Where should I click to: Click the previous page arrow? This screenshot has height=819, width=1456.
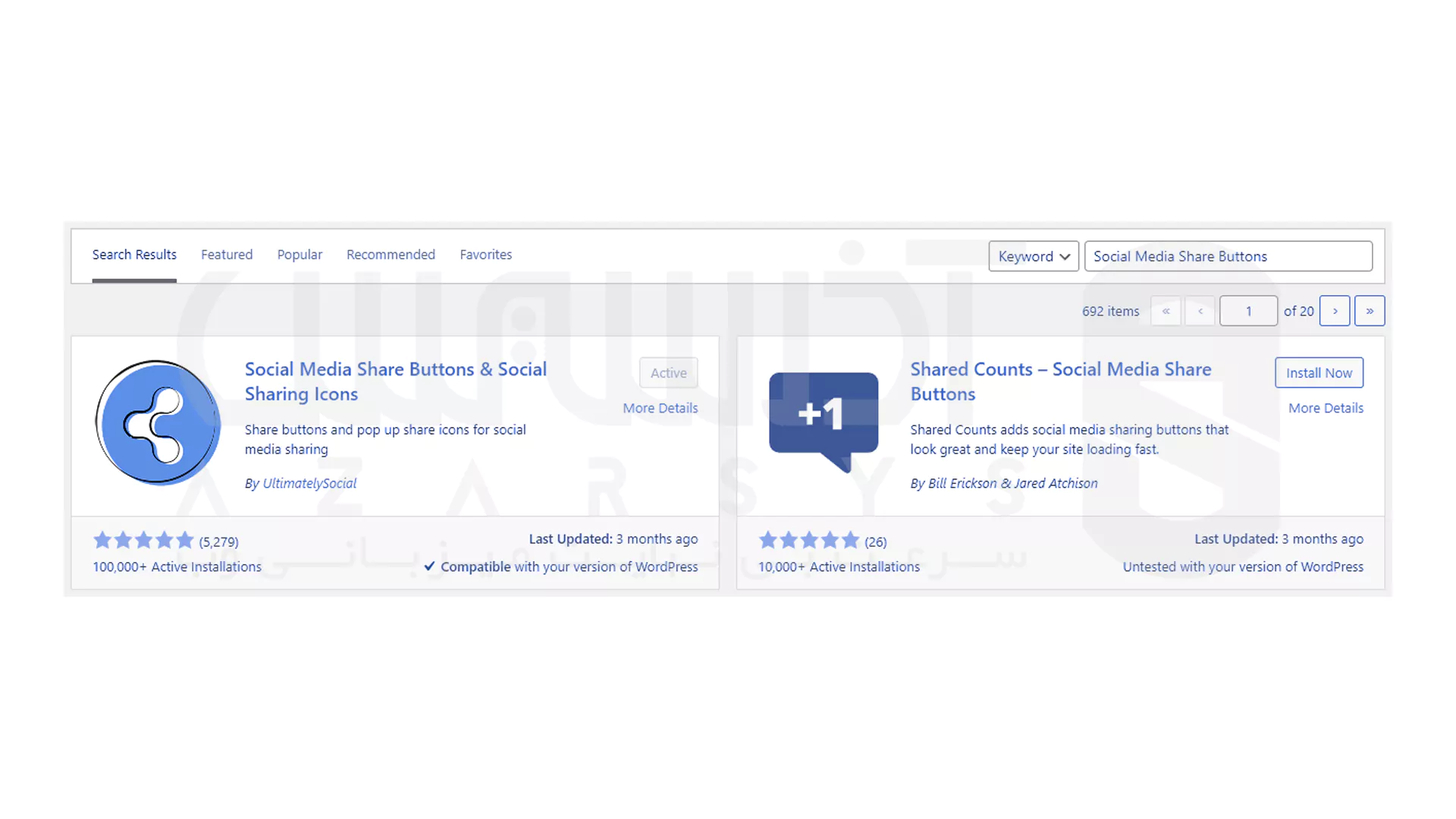[x=1200, y=311]
